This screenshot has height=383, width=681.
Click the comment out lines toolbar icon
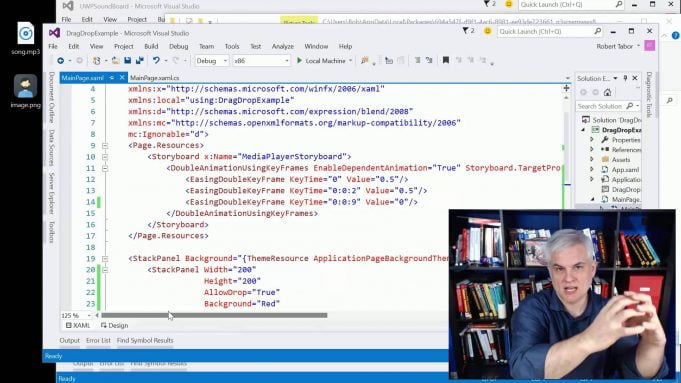point(429,60)
